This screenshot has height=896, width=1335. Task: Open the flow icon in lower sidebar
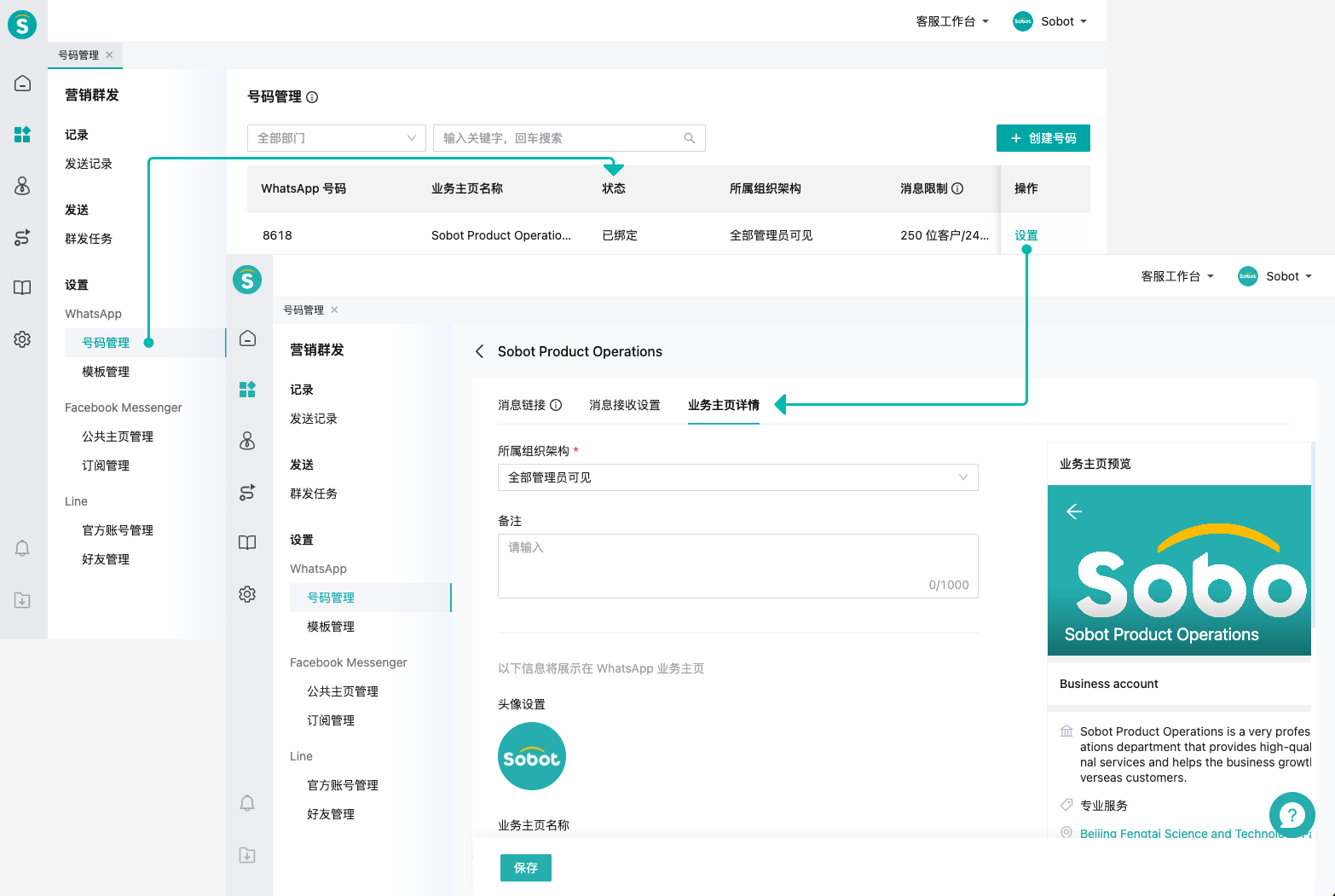point(248,493)
